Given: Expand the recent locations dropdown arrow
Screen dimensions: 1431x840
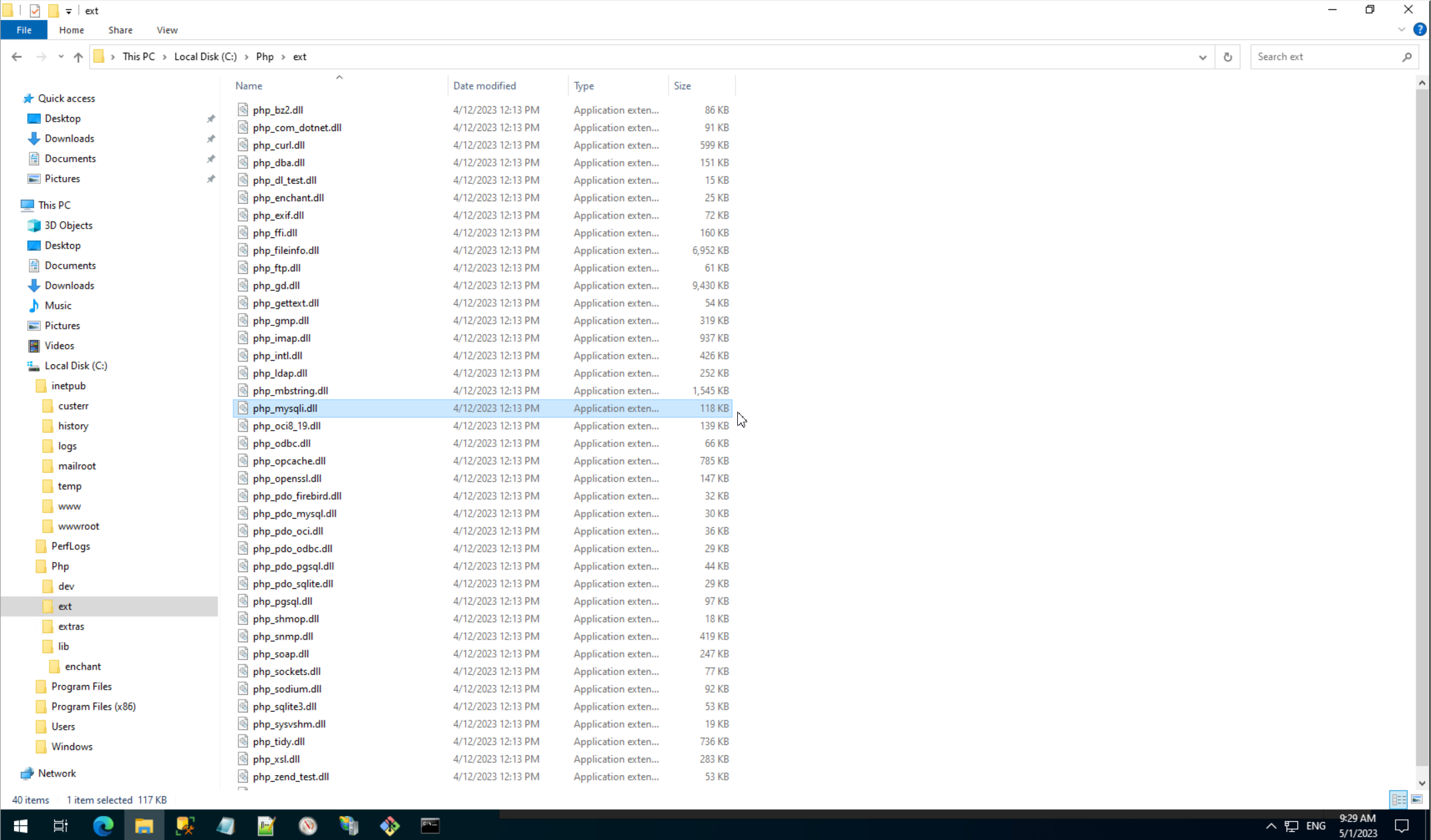Looking at the screenshot, I should [61, 57].
